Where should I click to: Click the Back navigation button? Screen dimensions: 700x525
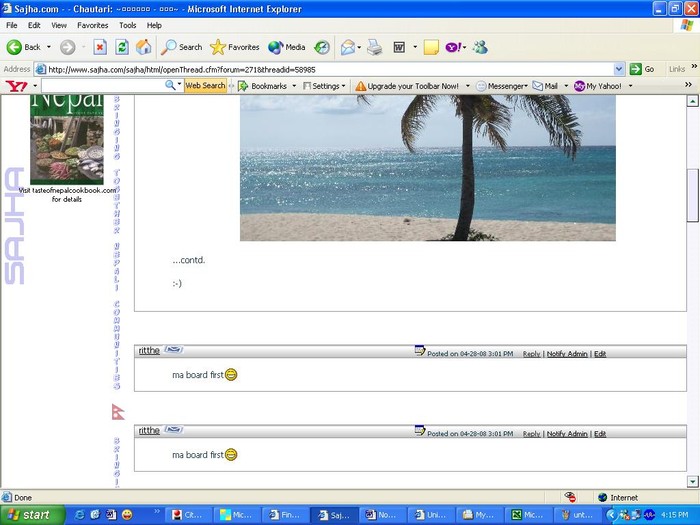point(24,47)
